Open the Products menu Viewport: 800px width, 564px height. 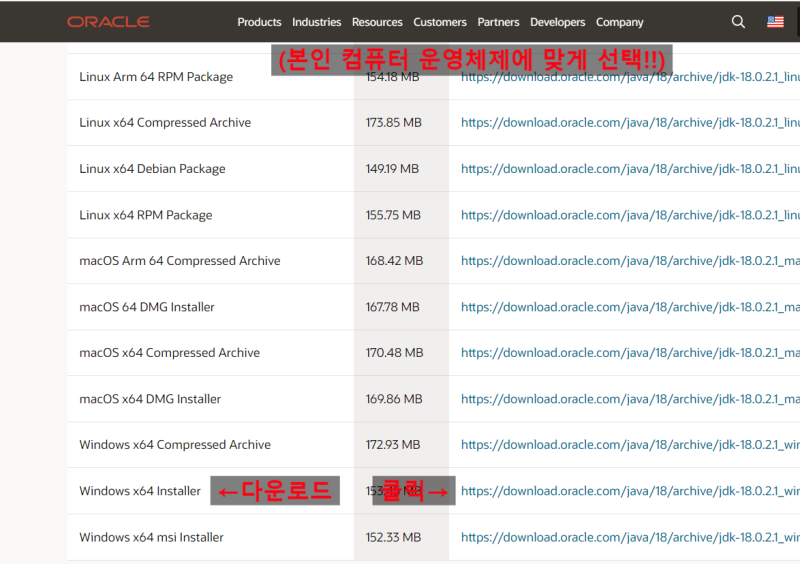click(x=259, y=22)
